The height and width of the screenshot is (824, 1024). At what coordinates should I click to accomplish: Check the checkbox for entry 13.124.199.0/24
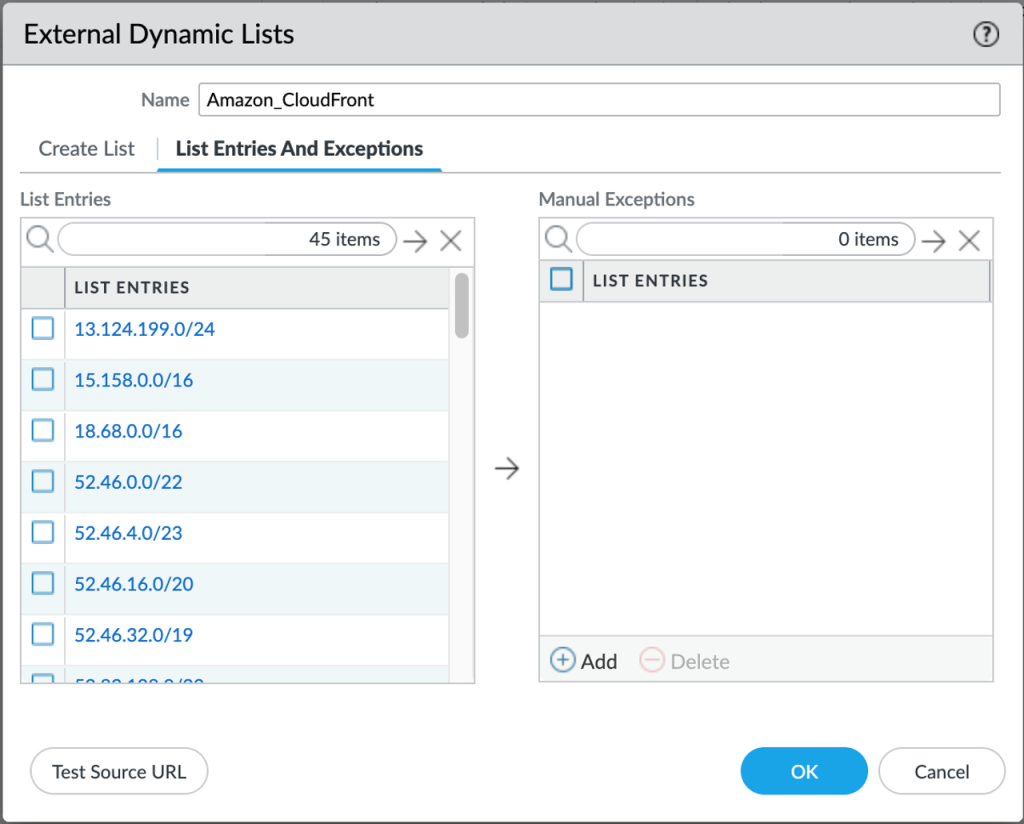click(x=42, y=328)
